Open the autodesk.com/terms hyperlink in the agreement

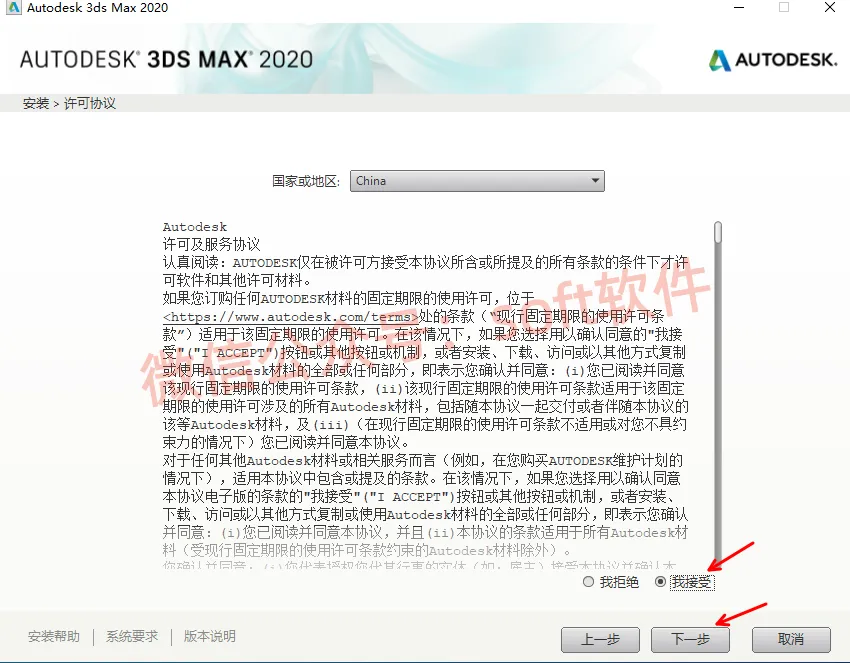291,317
